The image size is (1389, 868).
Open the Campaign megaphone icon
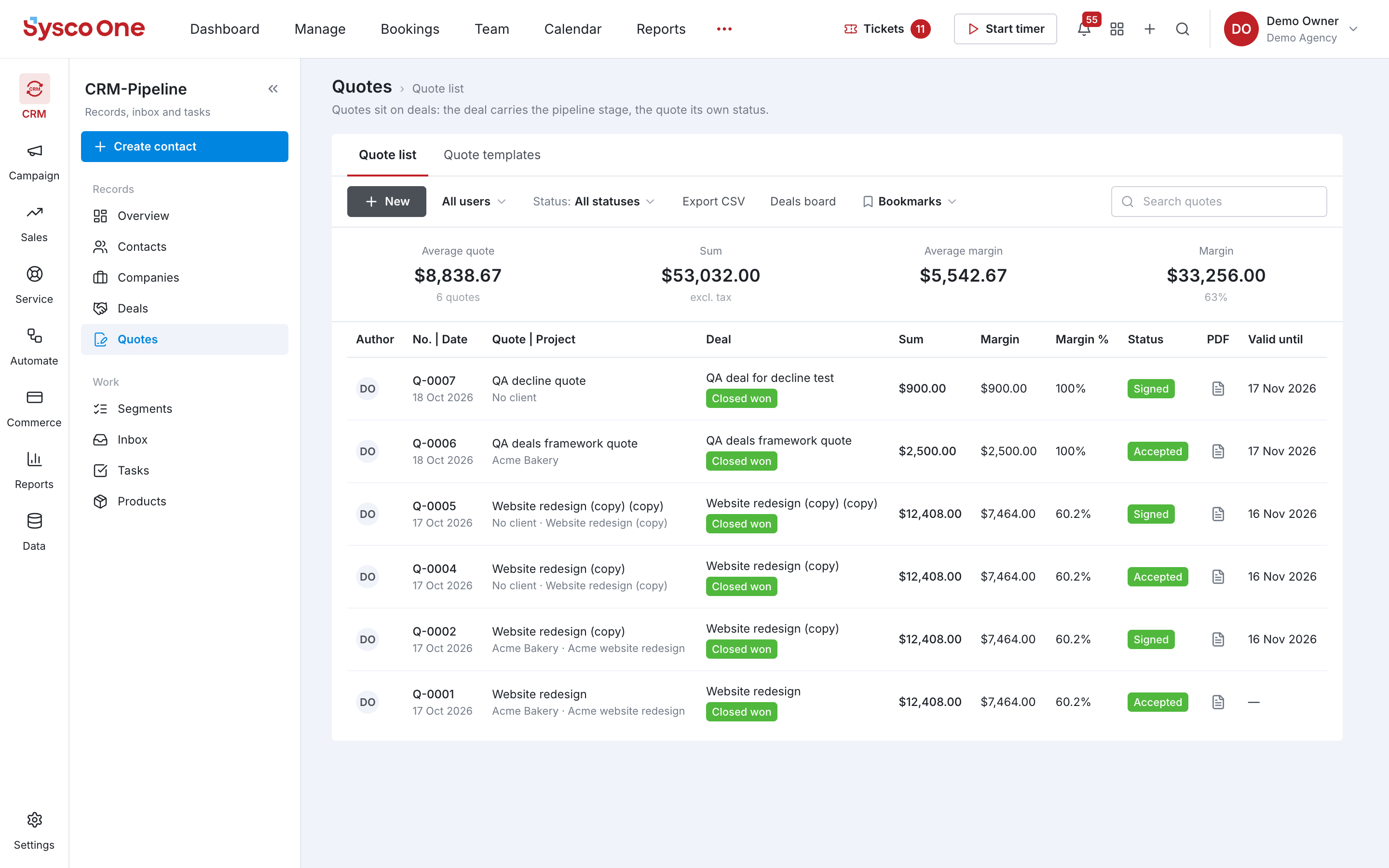[34, 151]
